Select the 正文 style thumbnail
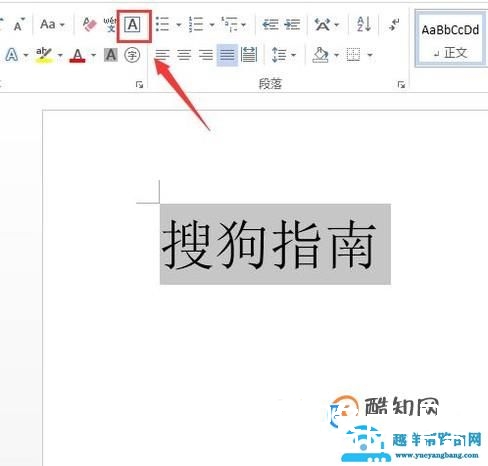This screenshot has width=488, height=466. pos(450,40)
